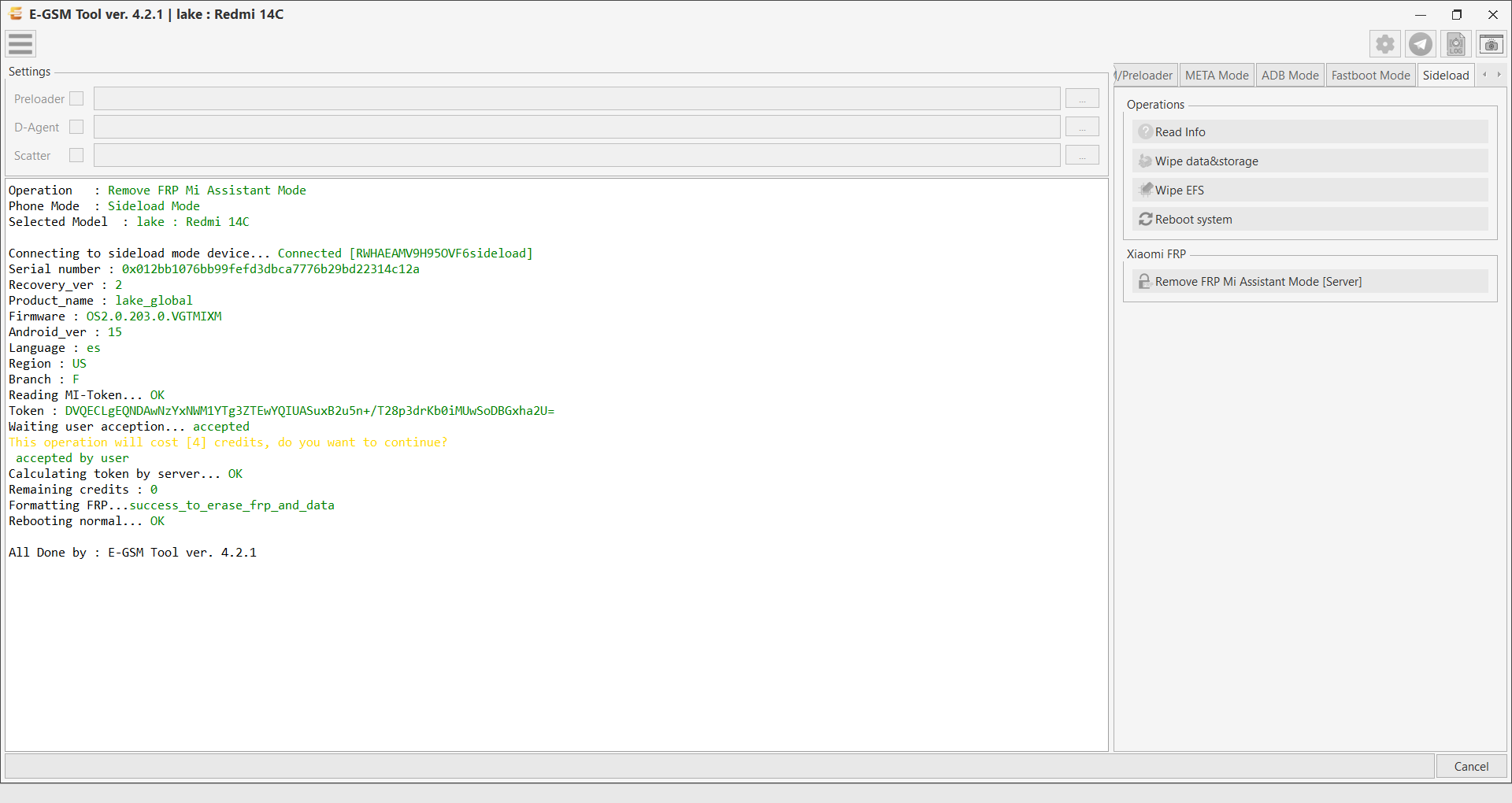Click the 'Selected Model' log line
Image resolution: width=1512 pixels, height=803 pixels.
(x=128, y=222)
